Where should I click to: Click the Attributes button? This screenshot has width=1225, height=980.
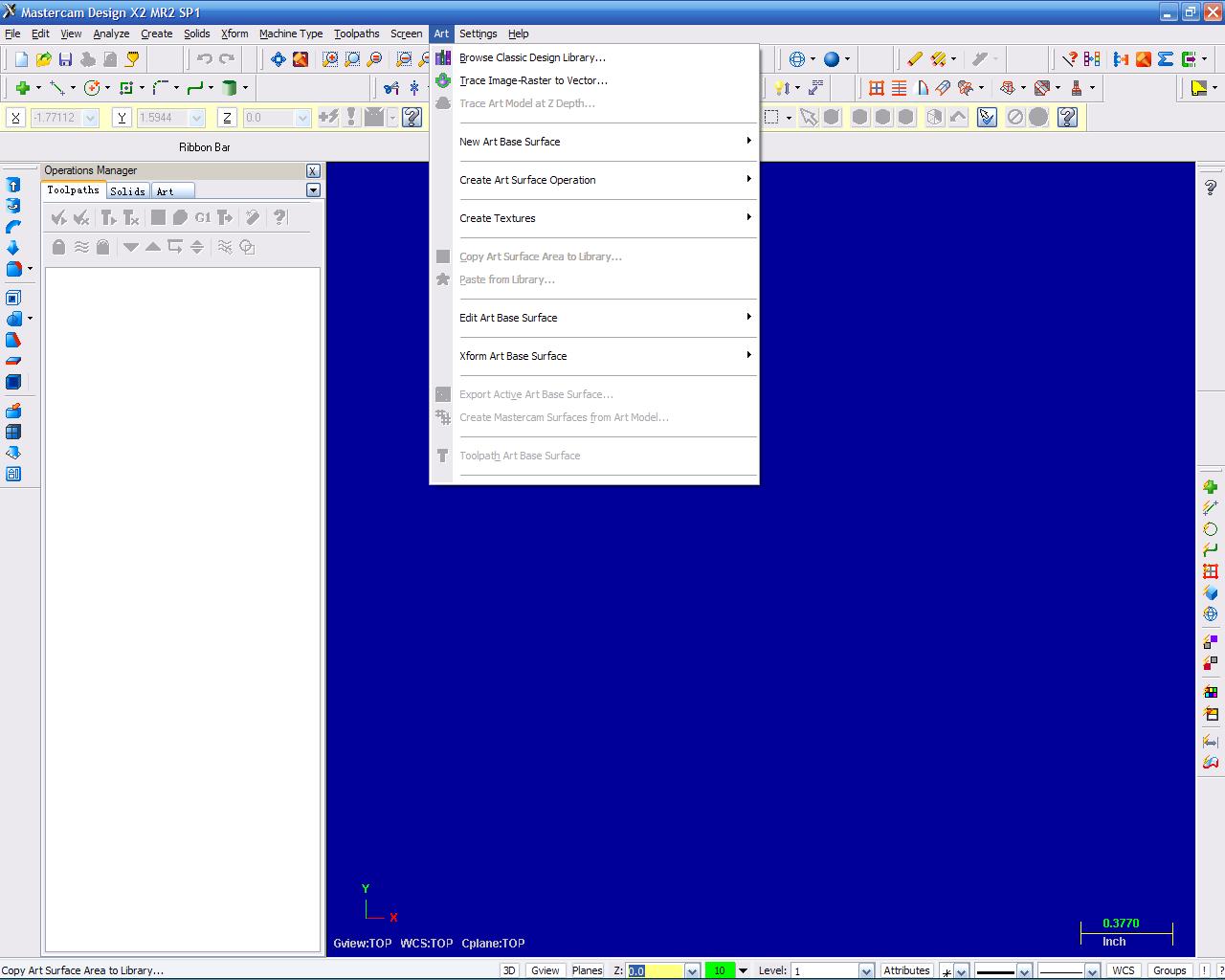click(x=906, y=970)
